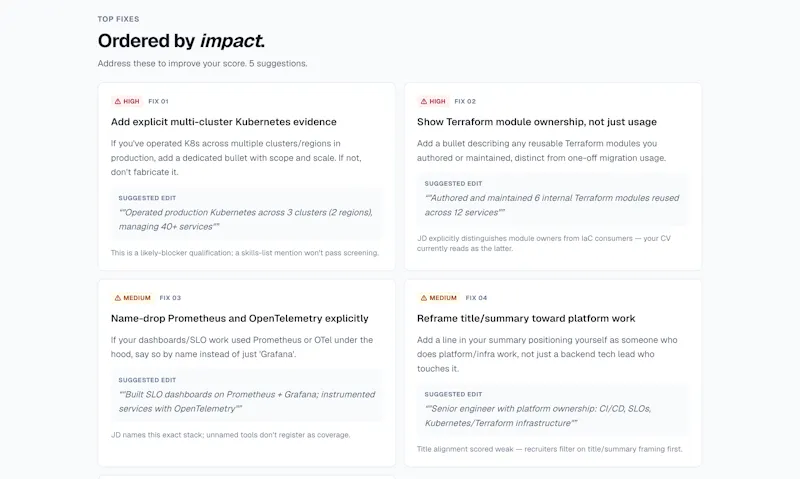Open 'Reframe title/summary toward platform work' heading
Image resolution: width=800 pixels, height=479 pixels.
(526, 318)
